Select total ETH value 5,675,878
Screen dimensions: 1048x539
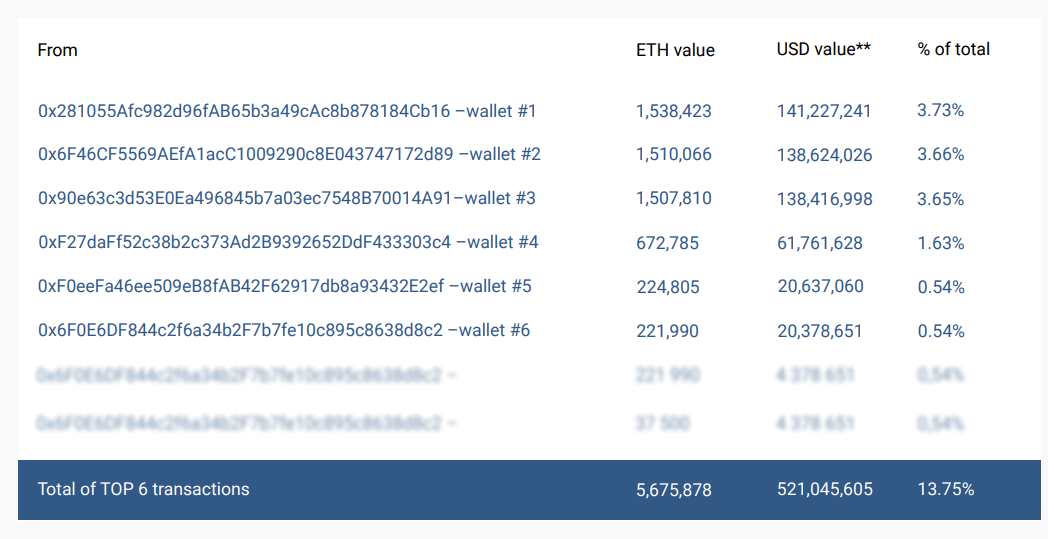(674, 490)
